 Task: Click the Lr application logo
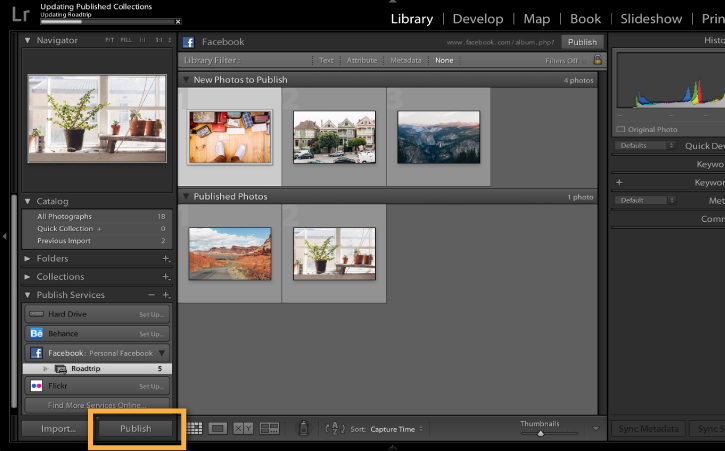click(x=21, y=14)
